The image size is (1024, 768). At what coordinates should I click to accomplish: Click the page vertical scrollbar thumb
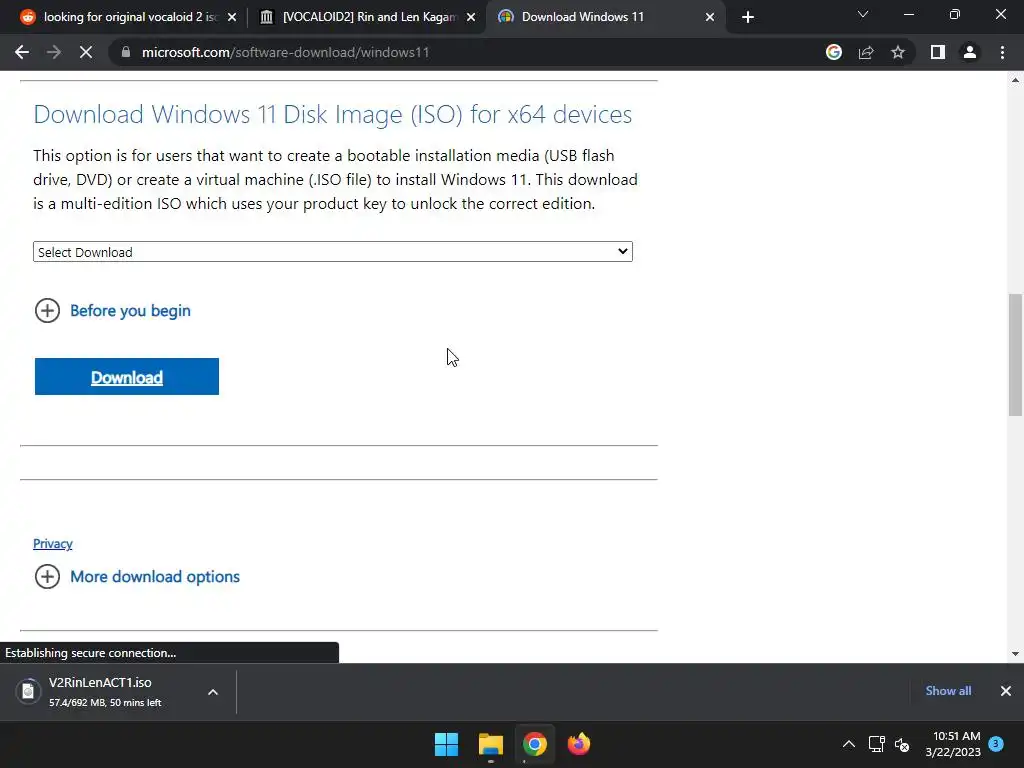point(1015,355)
